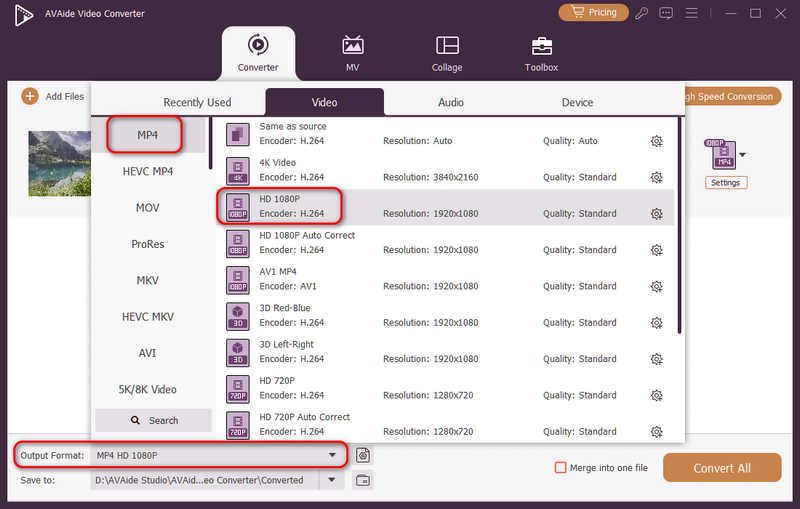800x509 pixels.
Task: Select HEVC MP4 in the format list
Action: 147,171
